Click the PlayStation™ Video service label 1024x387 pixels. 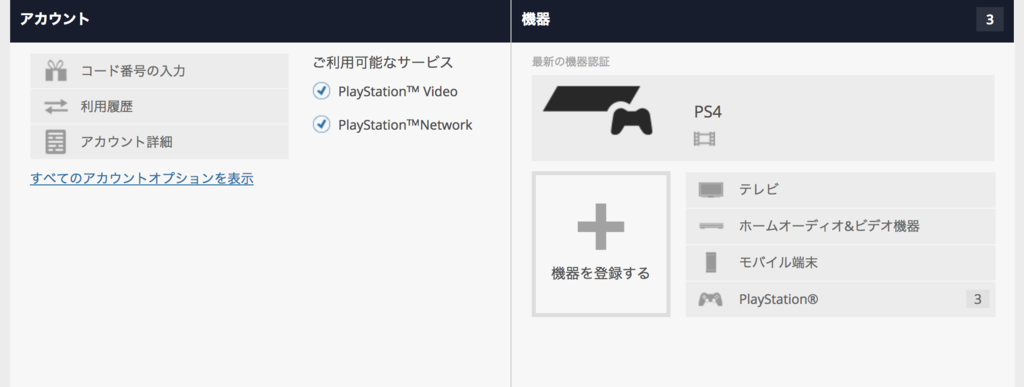398,91
